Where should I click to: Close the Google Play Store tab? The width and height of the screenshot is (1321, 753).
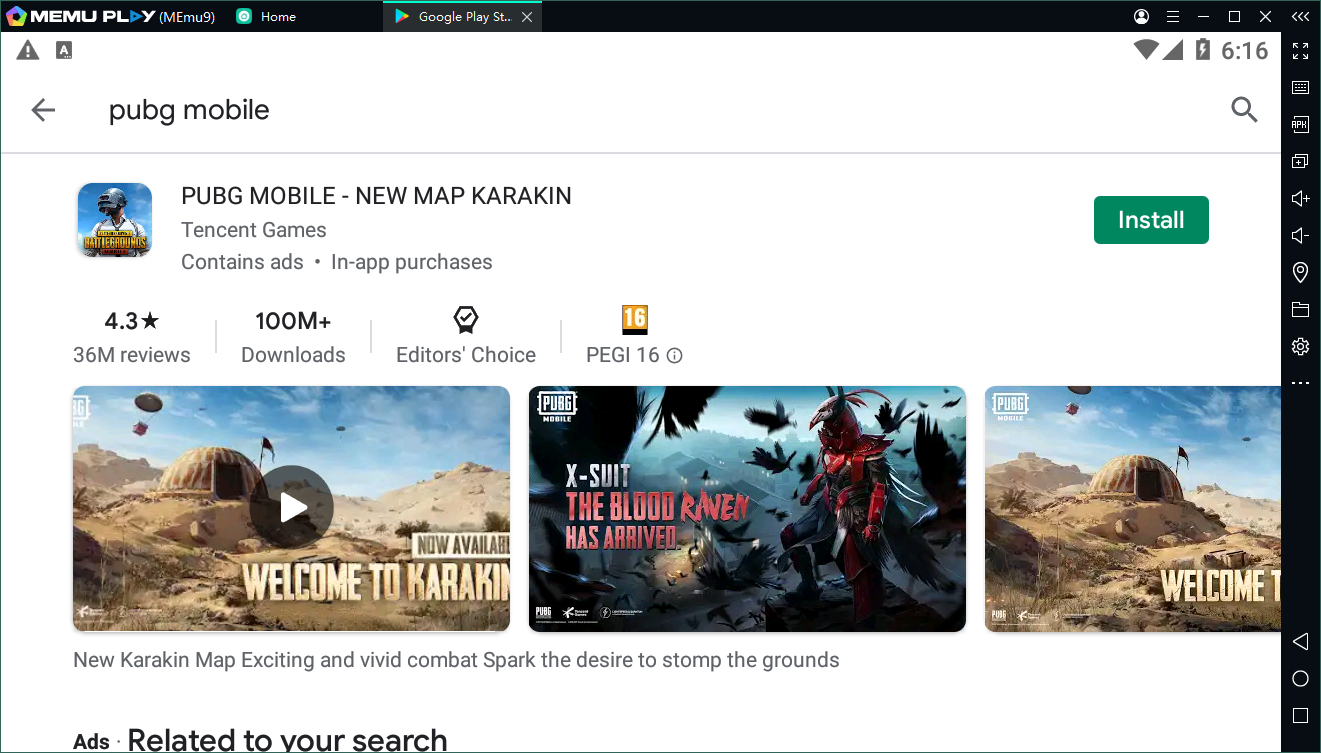point(528,17)
